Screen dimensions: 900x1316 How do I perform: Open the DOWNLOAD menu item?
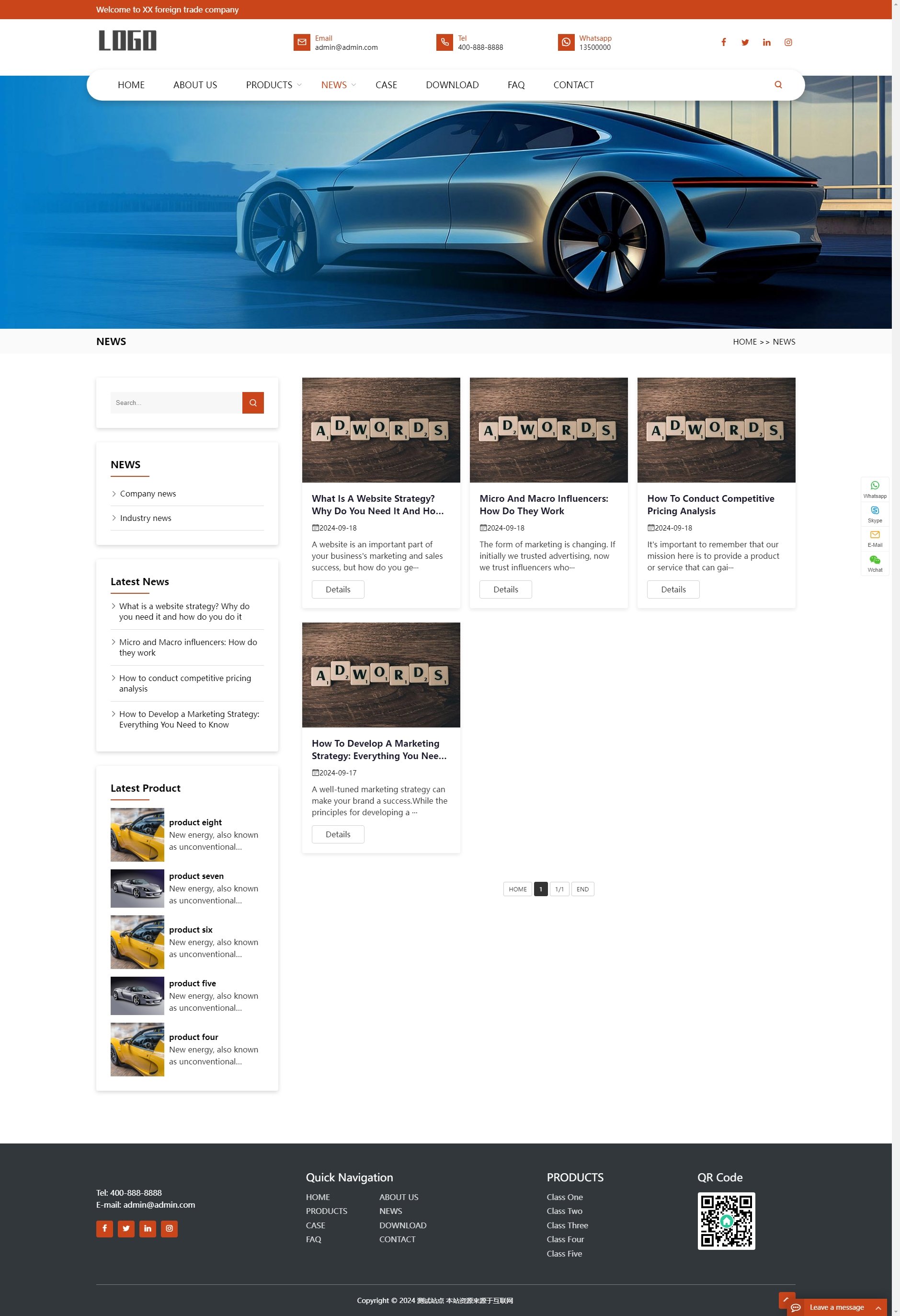[x=452, y=85]
